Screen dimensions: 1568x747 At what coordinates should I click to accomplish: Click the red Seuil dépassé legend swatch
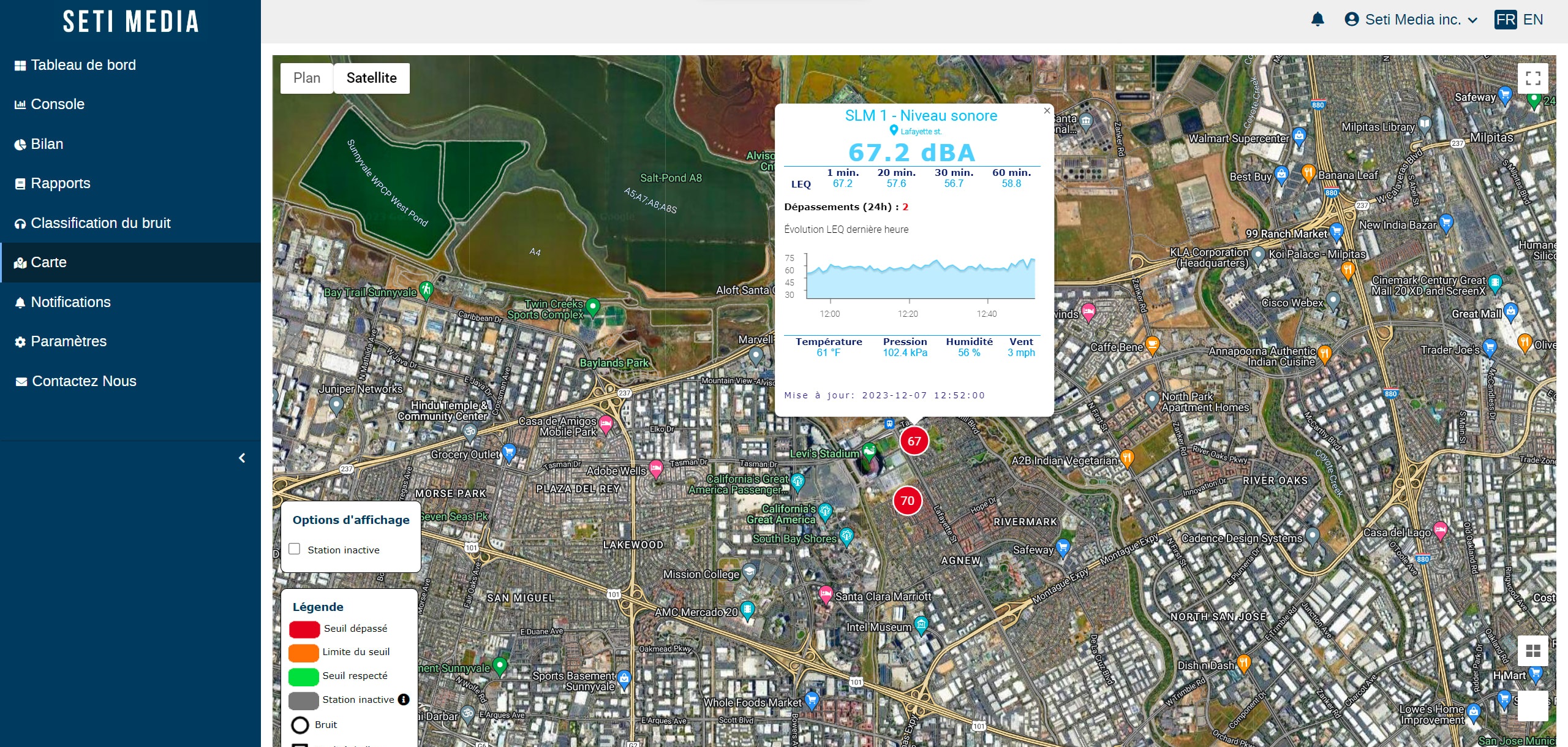tap(304, 629)
